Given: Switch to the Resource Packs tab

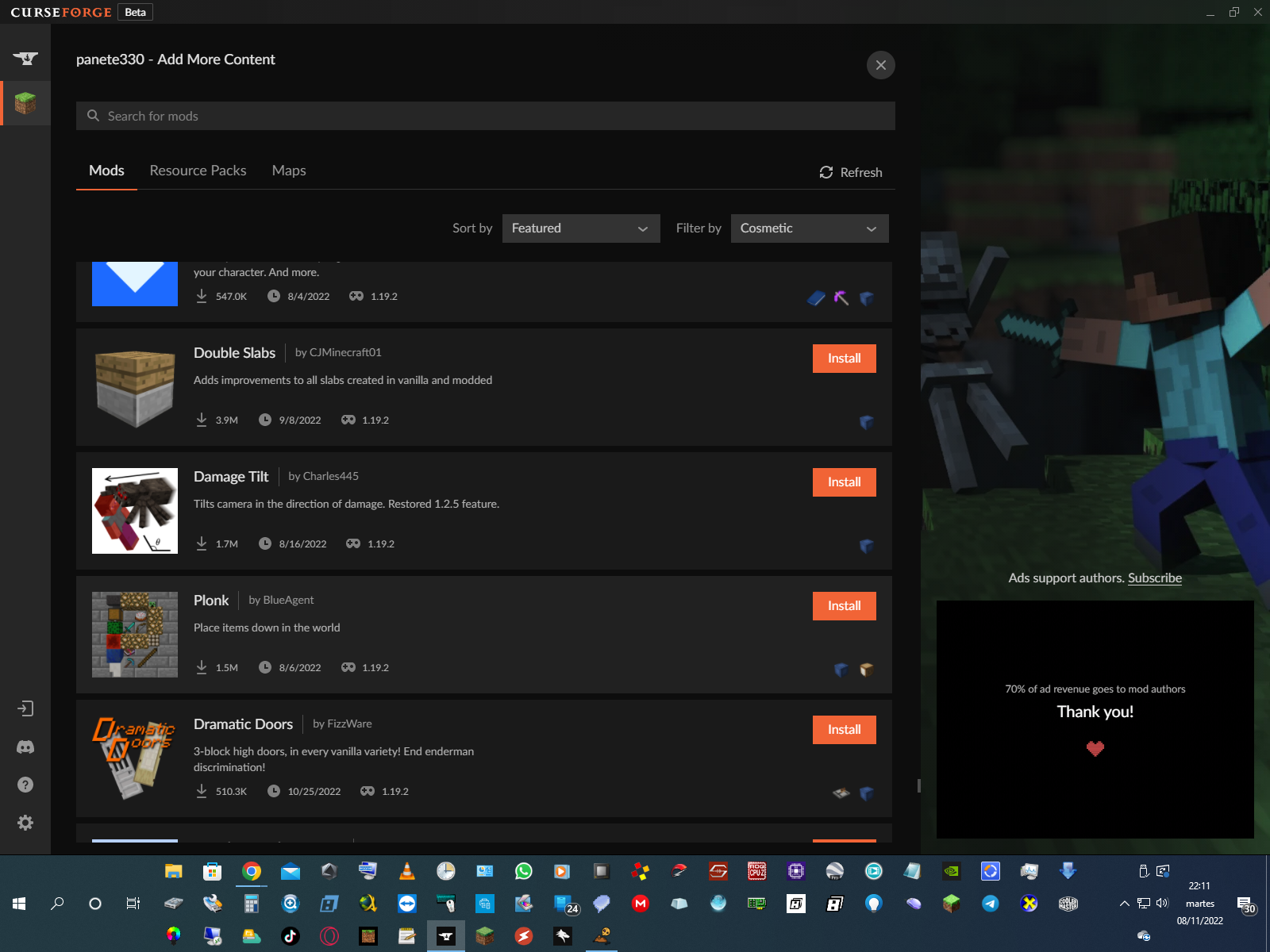Looking at the screenshot, I should coord(198,171).
